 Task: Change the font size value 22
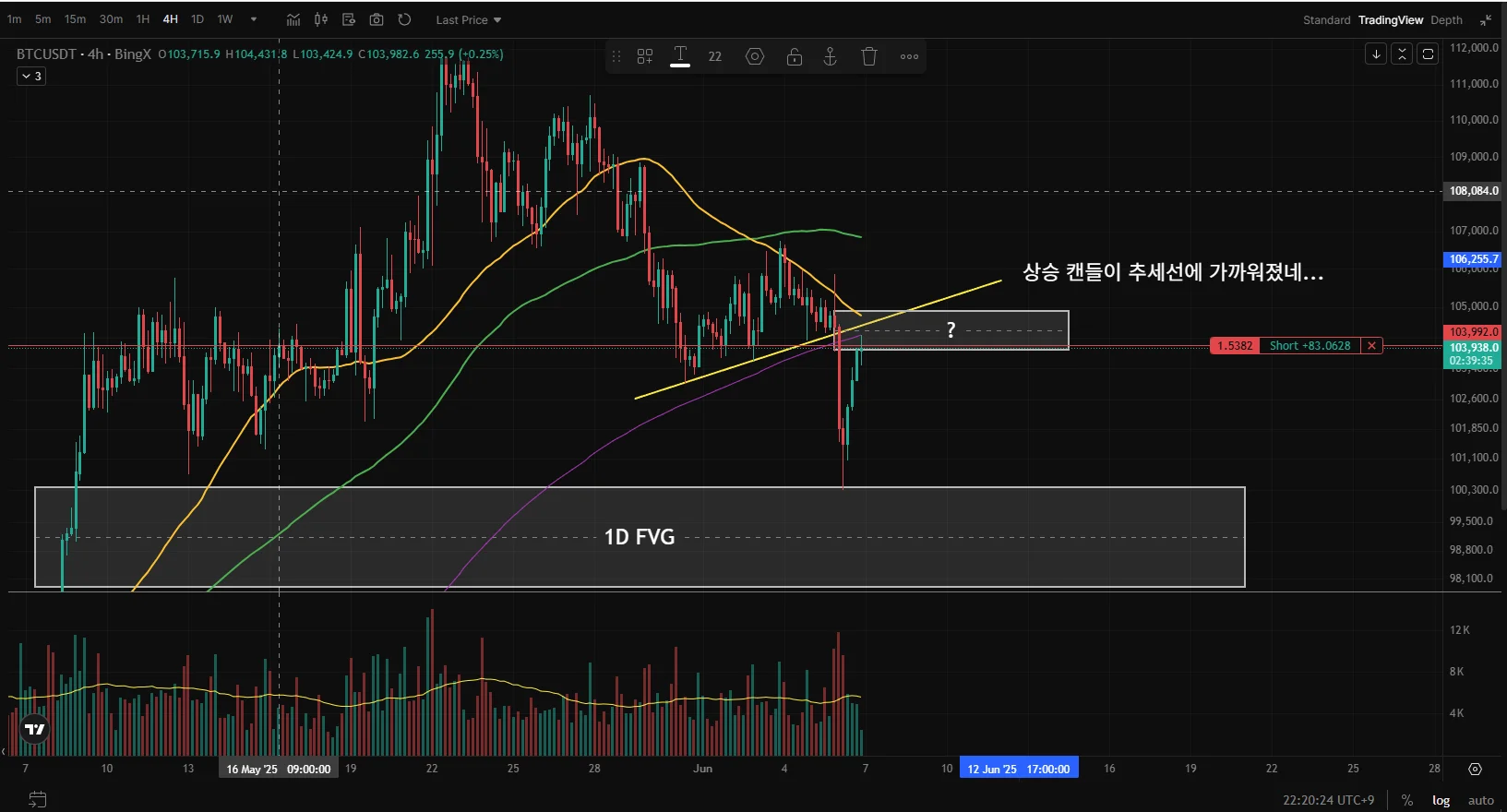click(x=715, y=56)
